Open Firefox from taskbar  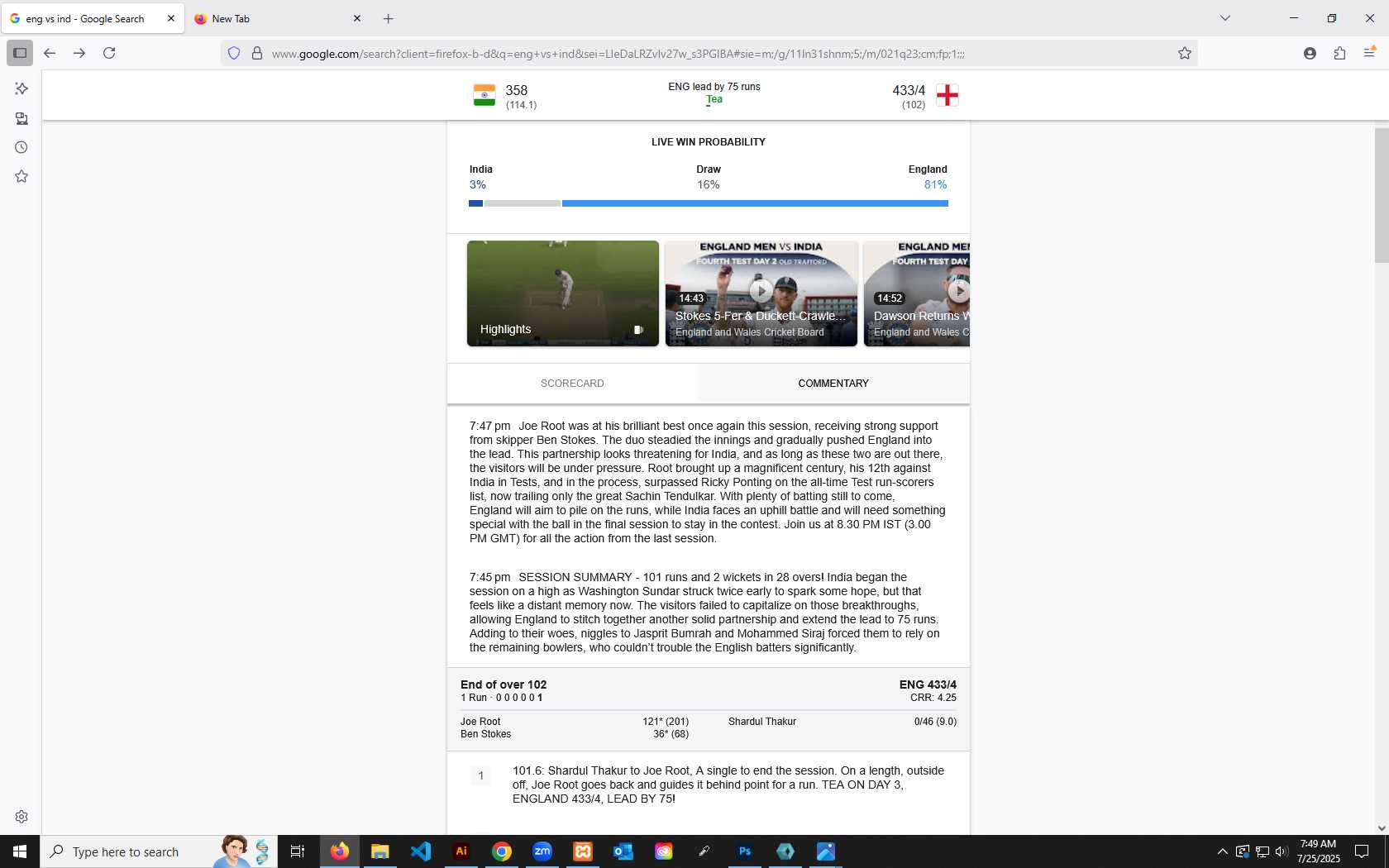[x=340, y=851]
